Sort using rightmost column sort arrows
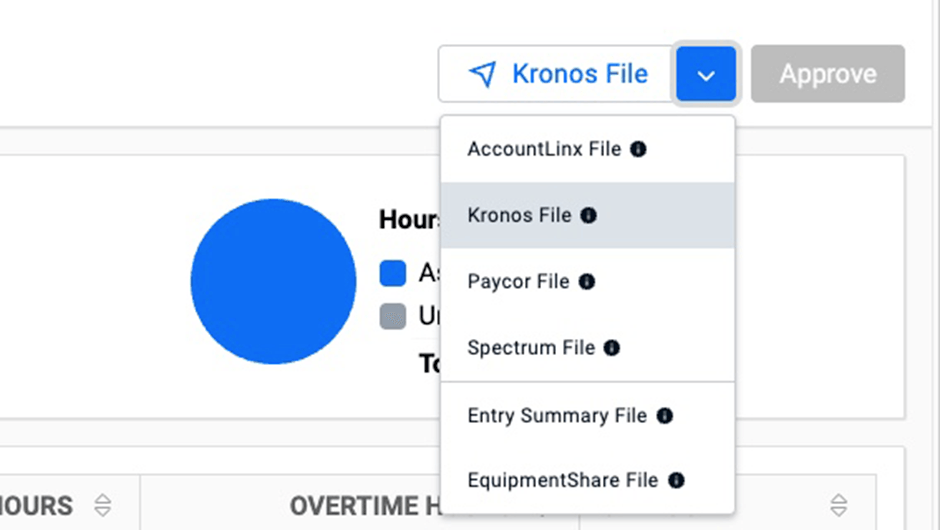940x530 pixels. pos(839,505)
